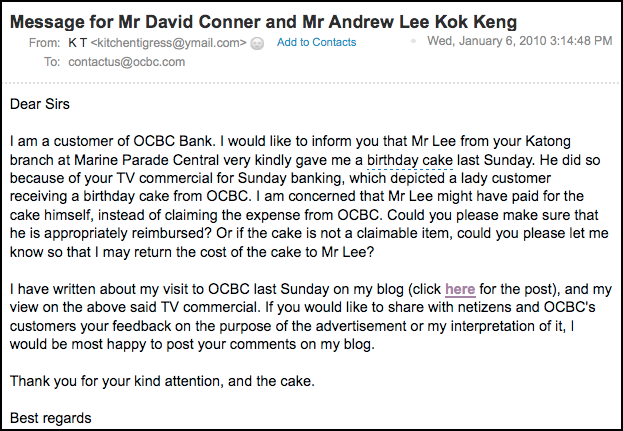Screen dimensions: 623x431
Task: Click the dotted-underlined 'birthday cake' link
Action: [410, 160]
